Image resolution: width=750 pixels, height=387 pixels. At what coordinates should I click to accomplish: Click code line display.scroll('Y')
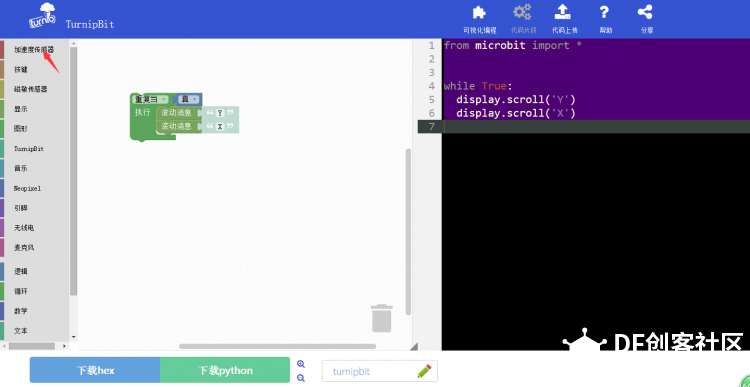click(x=516, y=100)
